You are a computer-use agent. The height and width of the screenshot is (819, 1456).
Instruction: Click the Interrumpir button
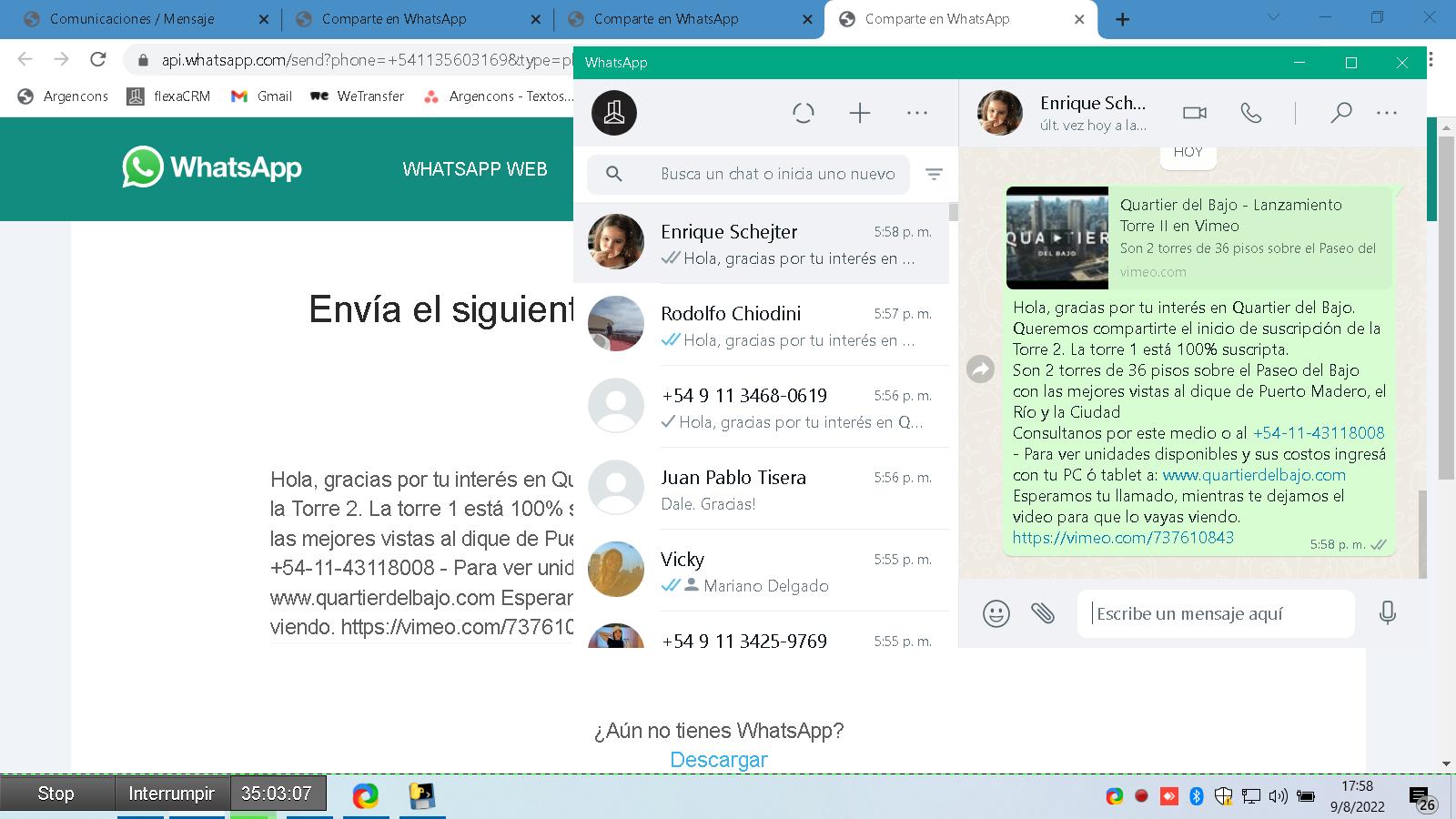pos(171,794)
